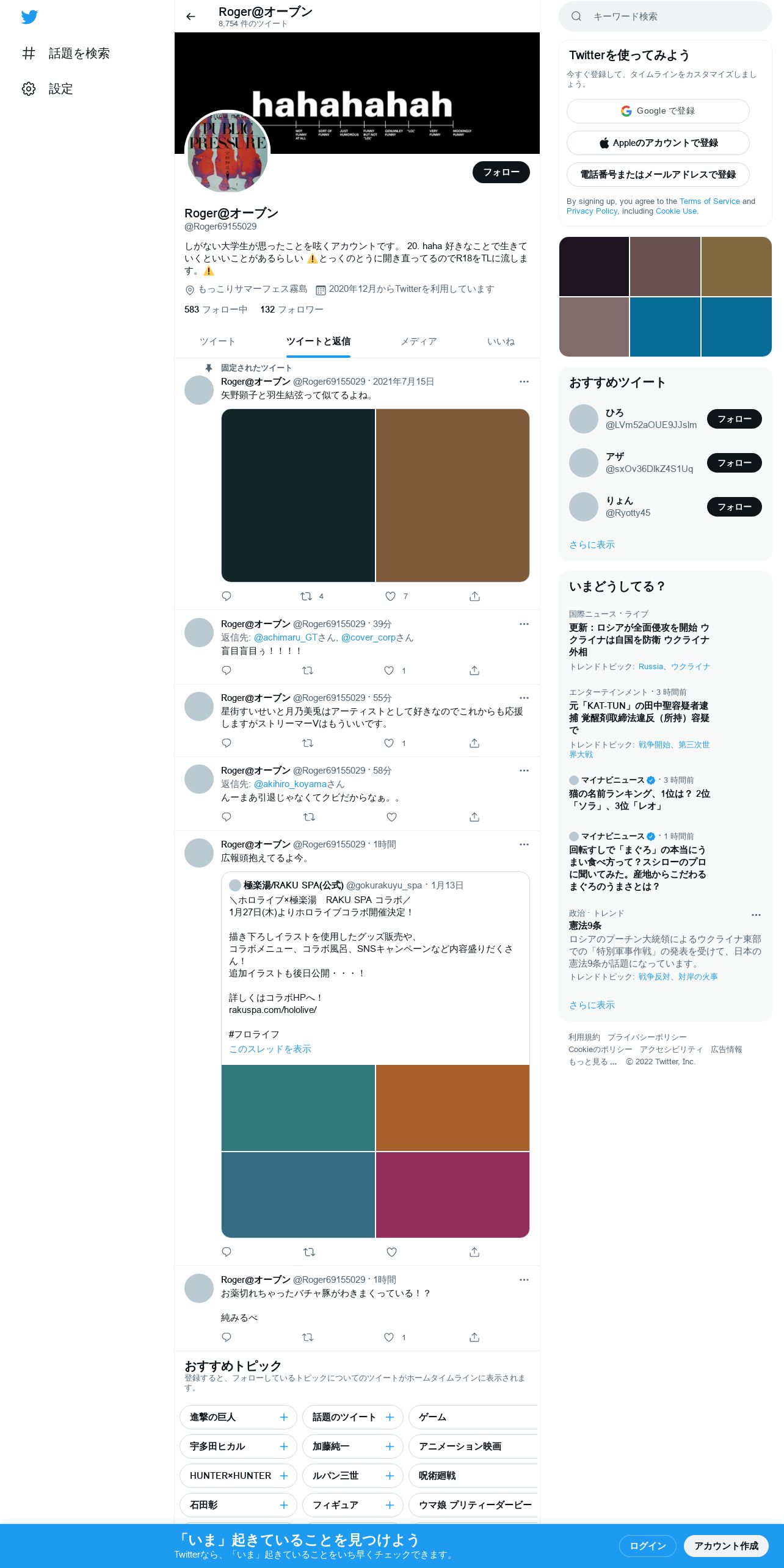Reply to the 盲目盲目ぅ tweet
784x1568 pixels.
coord(227,670)
